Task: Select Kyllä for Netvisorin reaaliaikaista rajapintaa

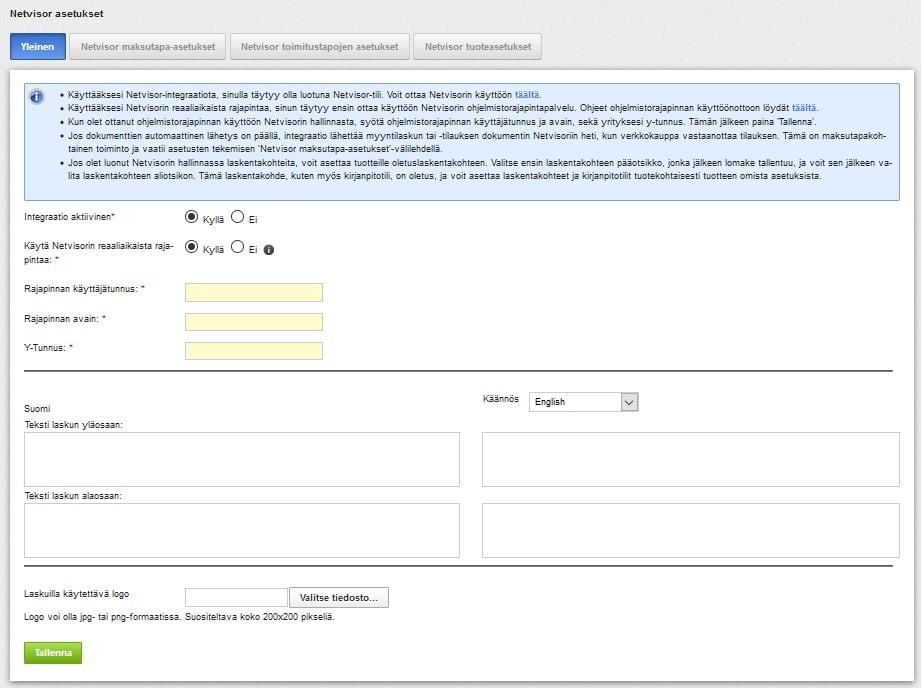Action: tap(191, 247)
